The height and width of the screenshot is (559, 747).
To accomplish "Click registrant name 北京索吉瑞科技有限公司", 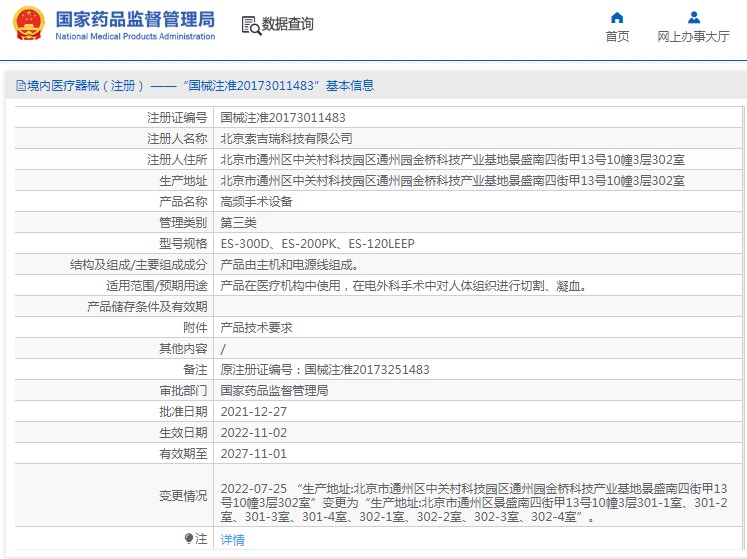I will coord(286,138).
